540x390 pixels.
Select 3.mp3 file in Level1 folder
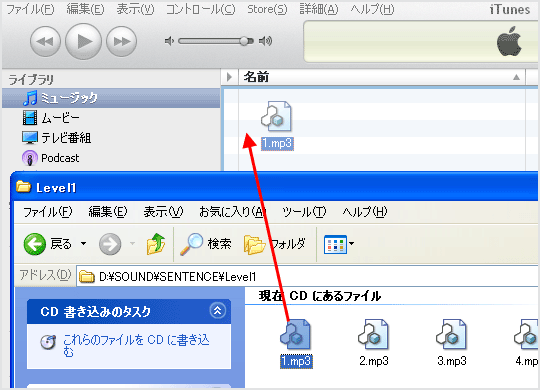[451, 343]
